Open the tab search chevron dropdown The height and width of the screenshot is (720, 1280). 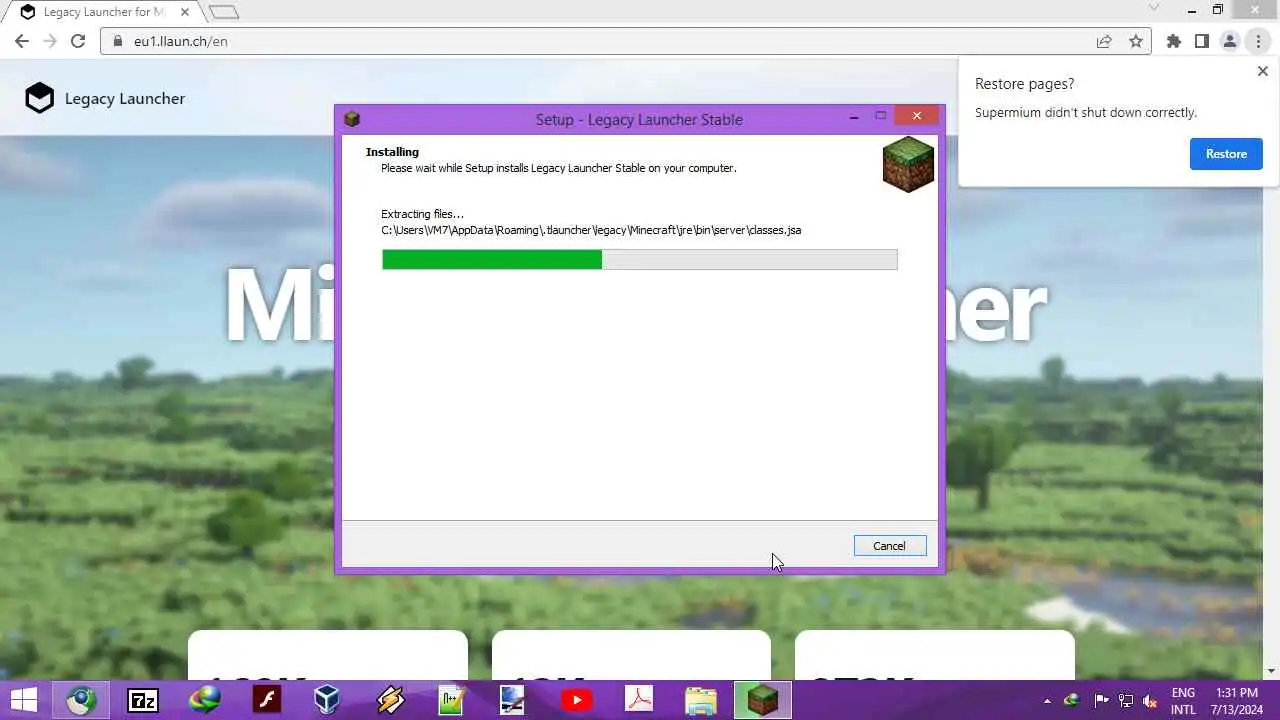pyautogui.click(x=1153, y=8)
